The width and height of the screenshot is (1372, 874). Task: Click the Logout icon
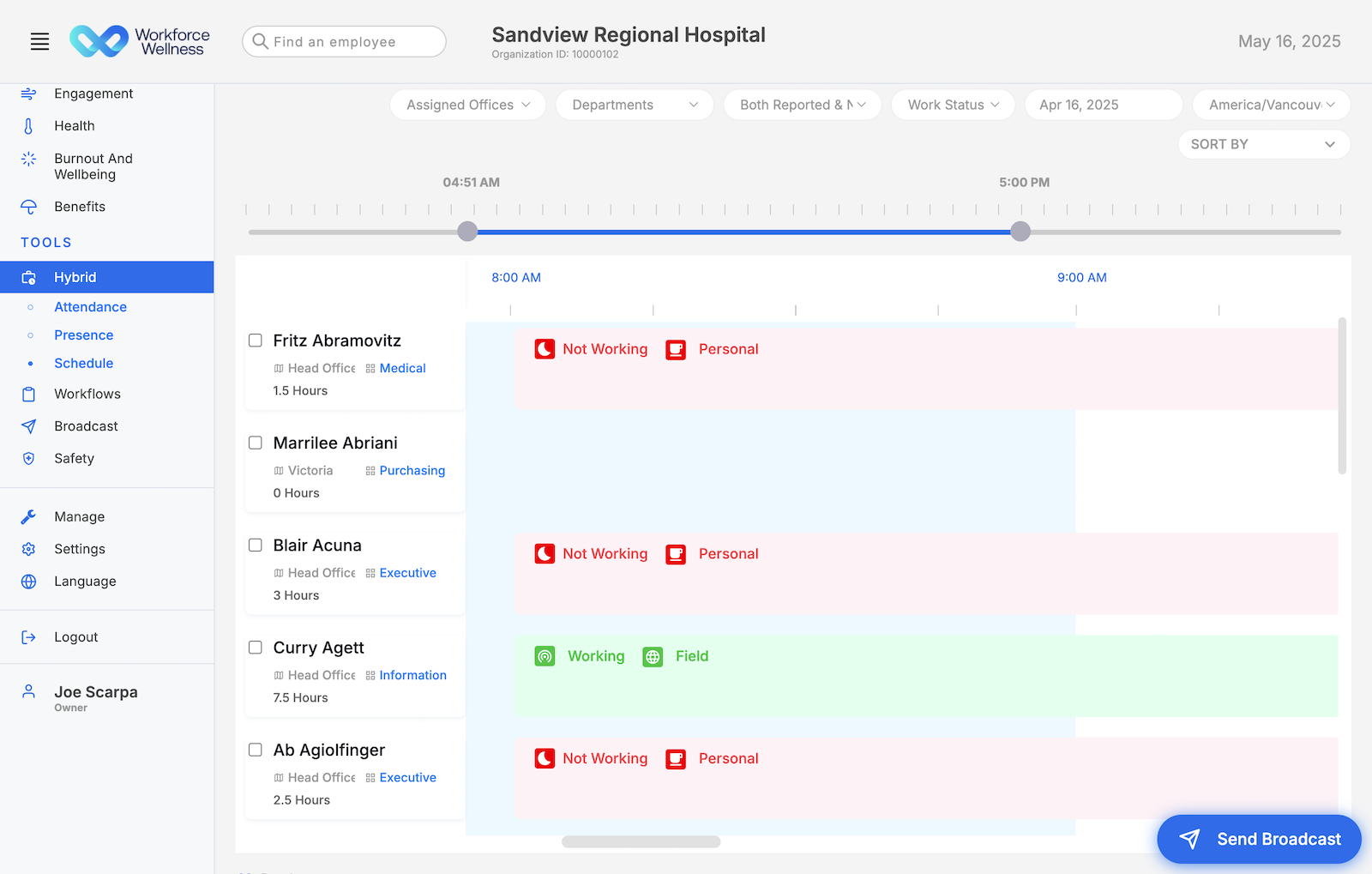point(28,636)
